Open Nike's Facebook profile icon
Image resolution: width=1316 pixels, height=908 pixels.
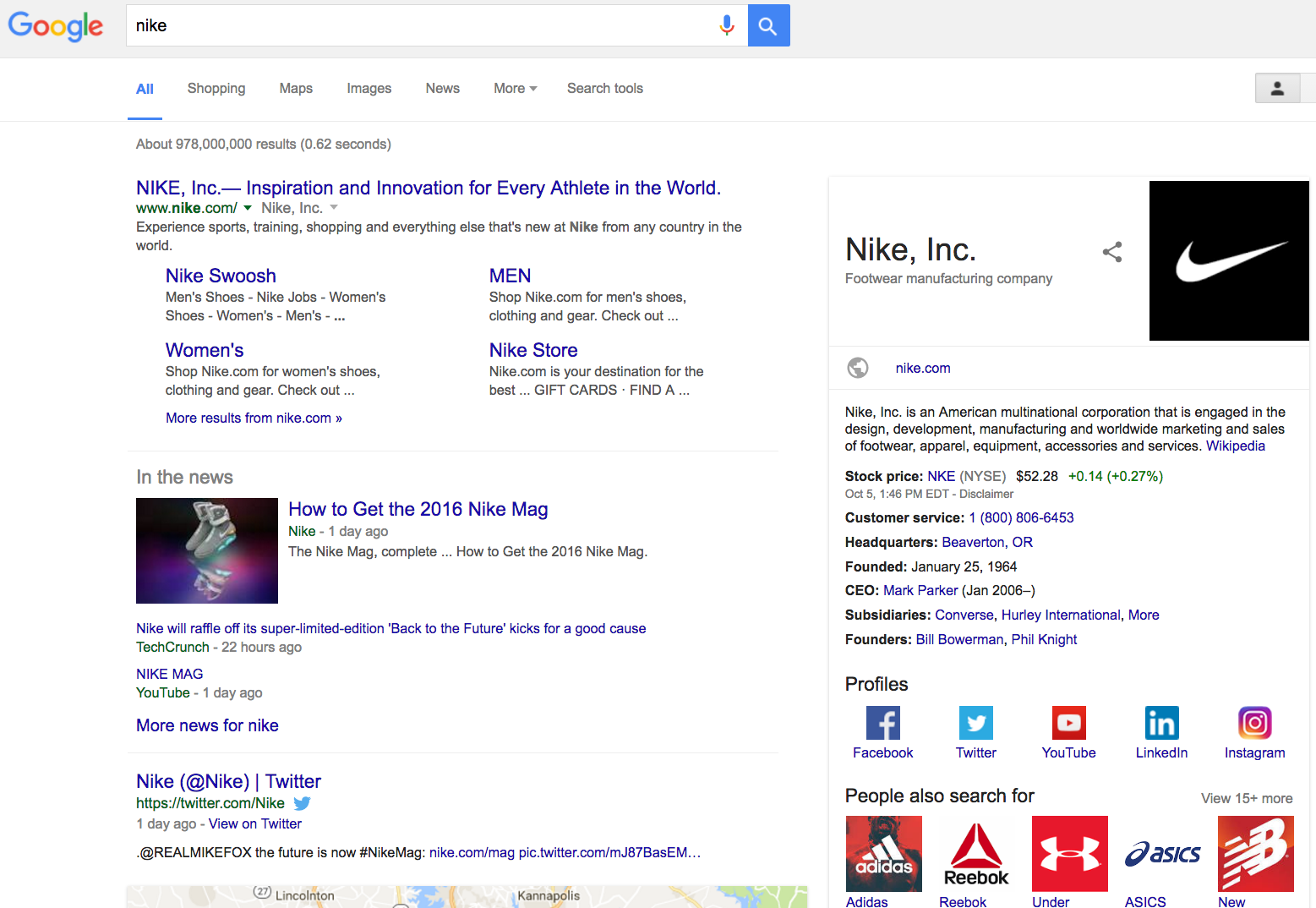882,723
